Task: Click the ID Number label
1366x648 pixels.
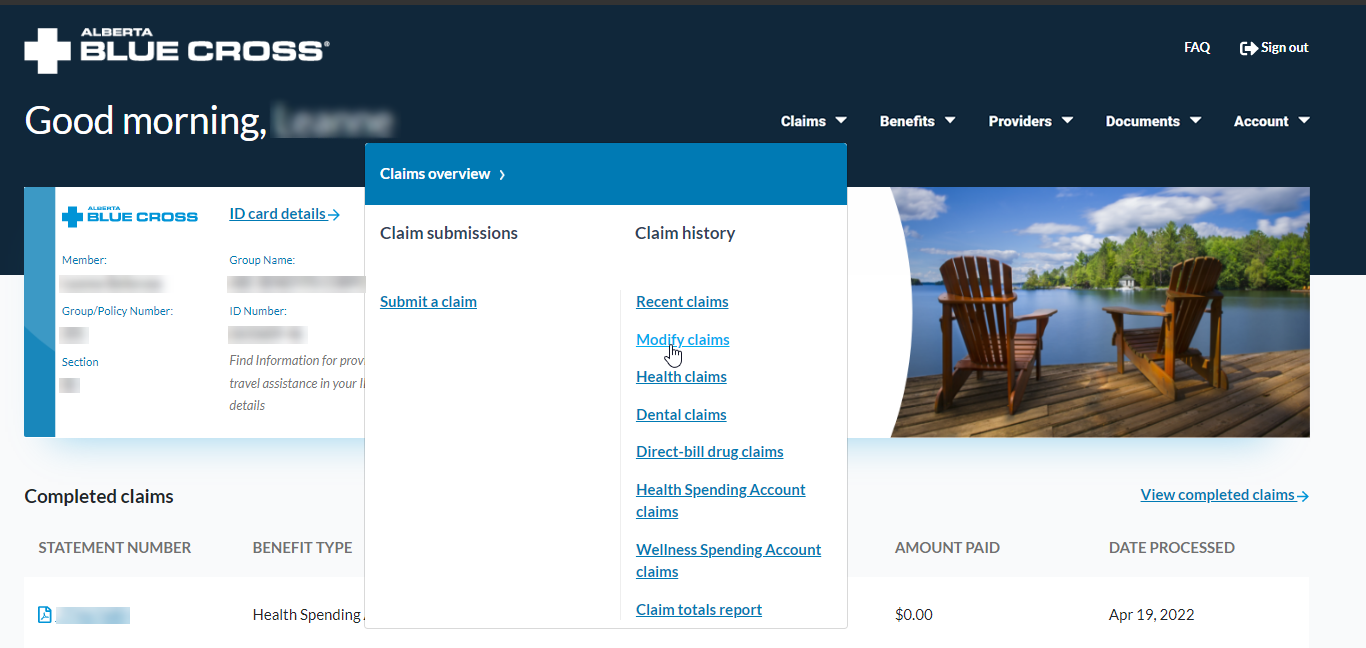Action: (258, 311)
